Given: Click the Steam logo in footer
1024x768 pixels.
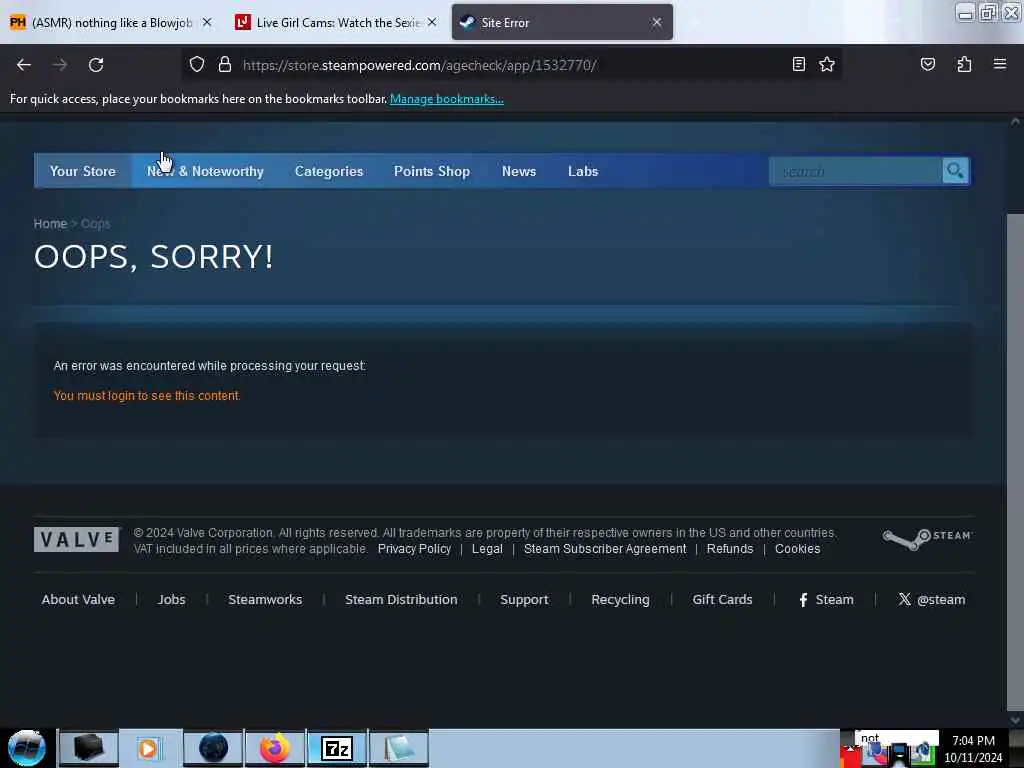Looking at the screenshot, I should pyautogui.click(x=927, y=539).
